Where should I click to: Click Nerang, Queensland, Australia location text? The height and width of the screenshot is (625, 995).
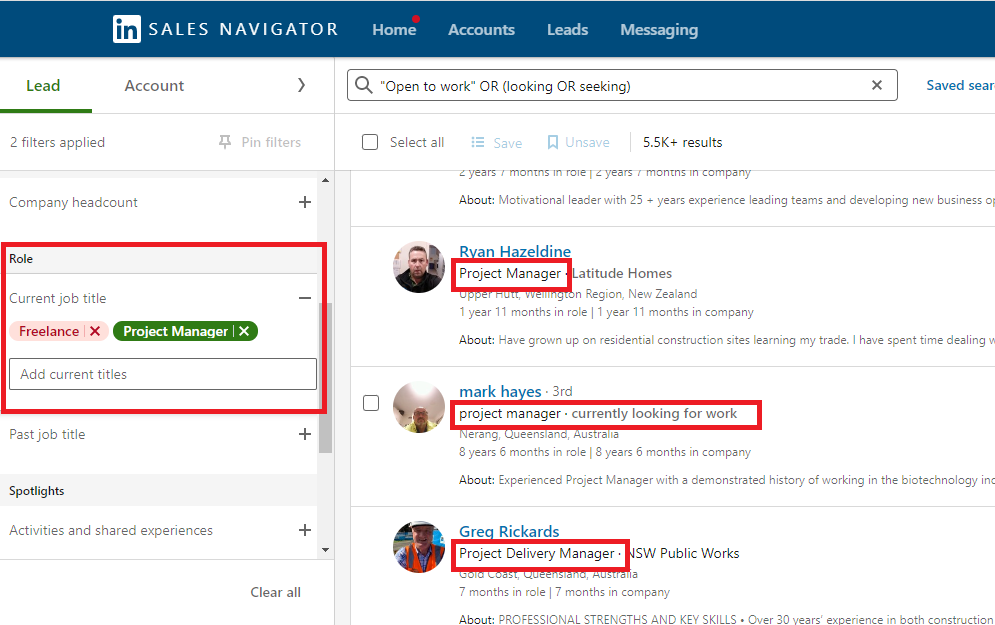[x=539, y=434]
